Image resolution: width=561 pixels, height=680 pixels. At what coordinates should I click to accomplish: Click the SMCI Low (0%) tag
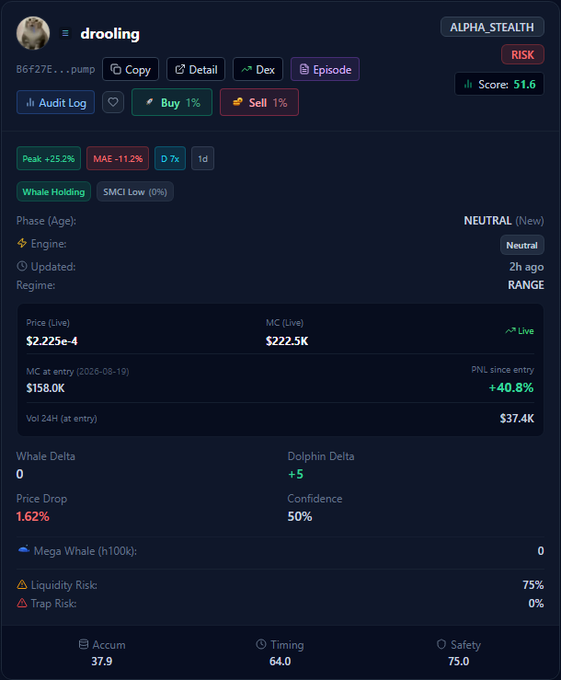coord(135,192)
